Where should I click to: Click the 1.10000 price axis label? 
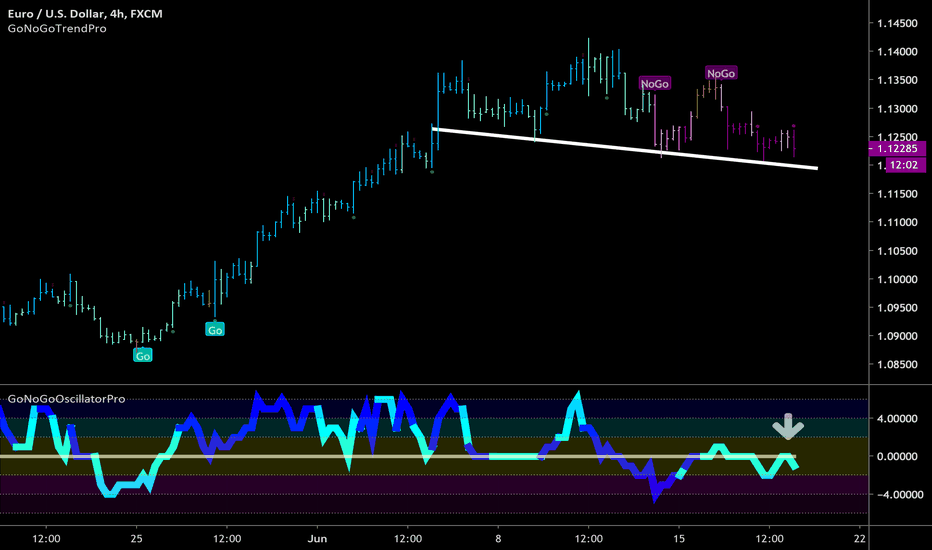click(x=898, y=279)
